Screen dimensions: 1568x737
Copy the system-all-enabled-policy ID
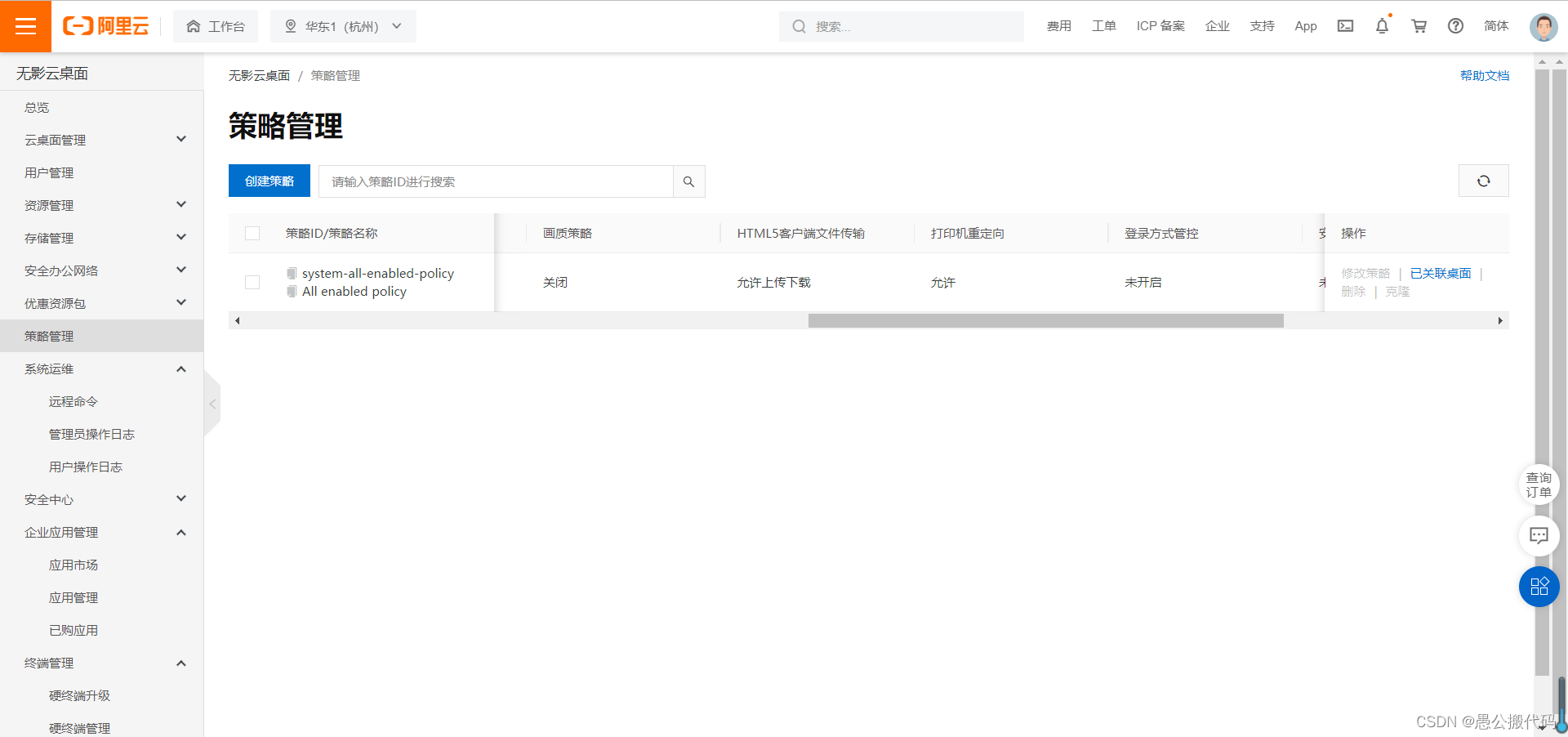[292, 273]
